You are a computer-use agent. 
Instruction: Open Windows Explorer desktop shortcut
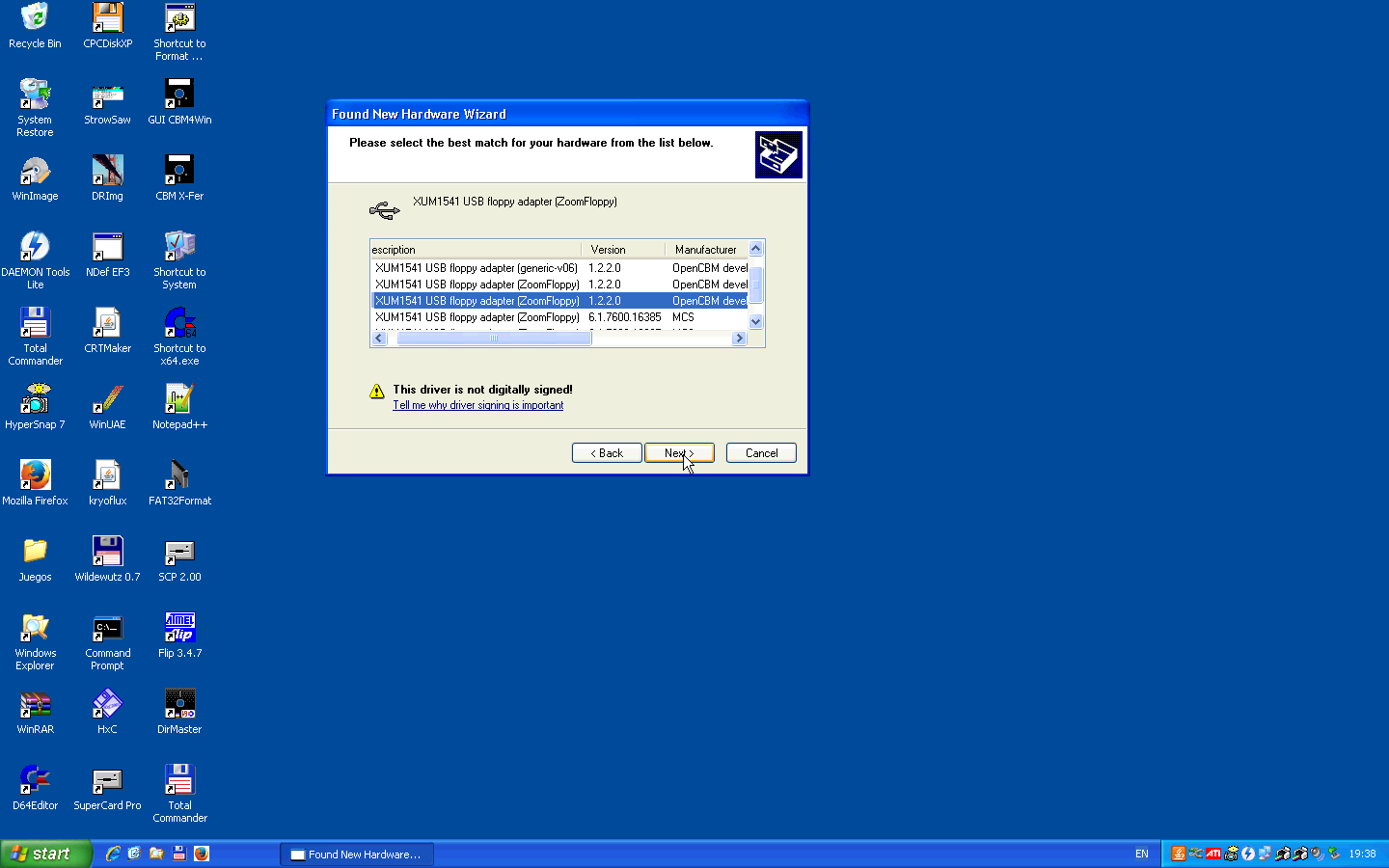(x=35, y=641)
